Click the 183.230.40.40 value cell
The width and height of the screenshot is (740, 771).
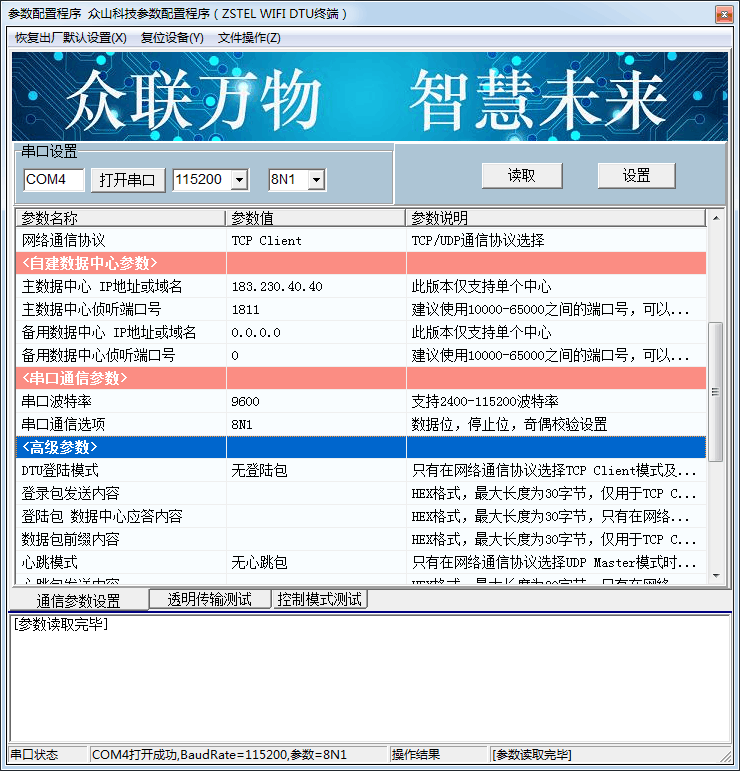point(316,286)
